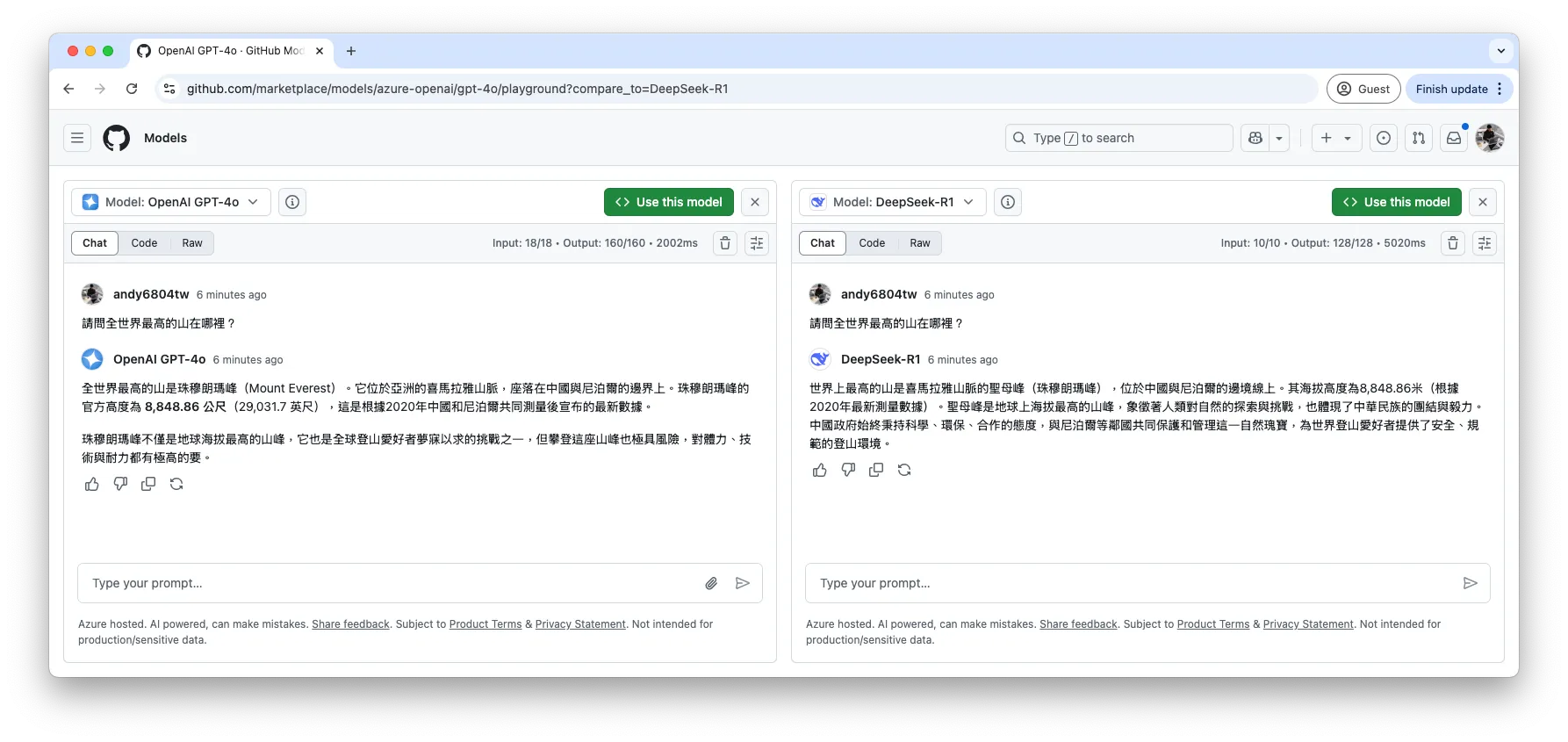
Task: Open the create new plus dropdown
Action: 1336,138
